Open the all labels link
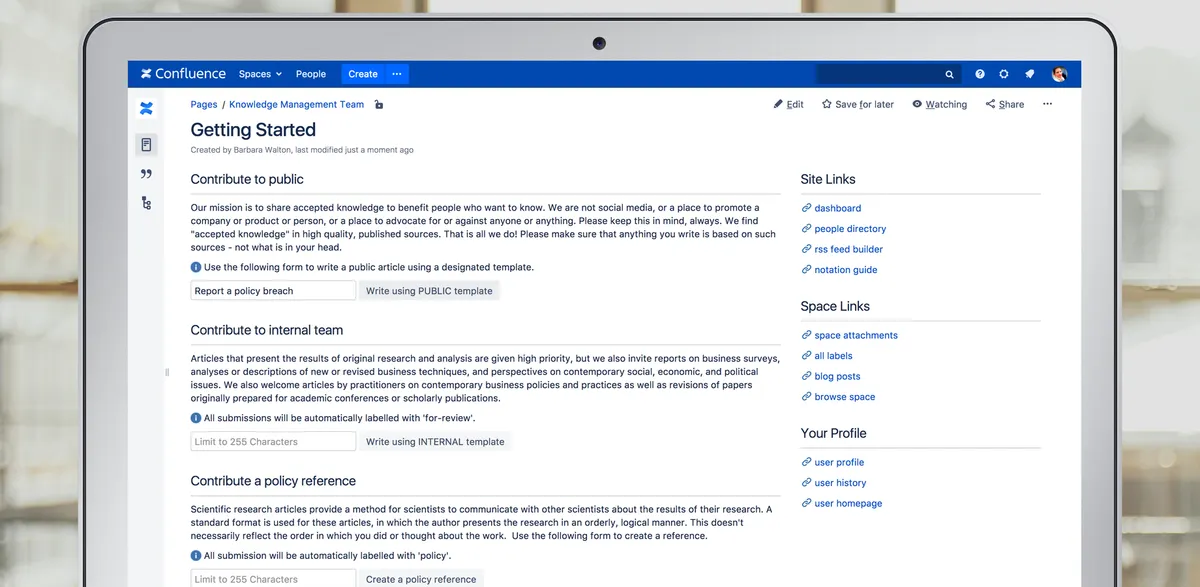The width and height of the screenshot is (1200, 587). coord(833,356)
